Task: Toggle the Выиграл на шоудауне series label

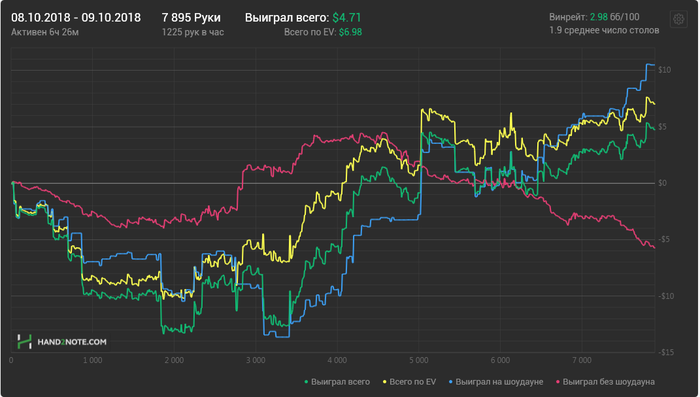Action: 499,382
